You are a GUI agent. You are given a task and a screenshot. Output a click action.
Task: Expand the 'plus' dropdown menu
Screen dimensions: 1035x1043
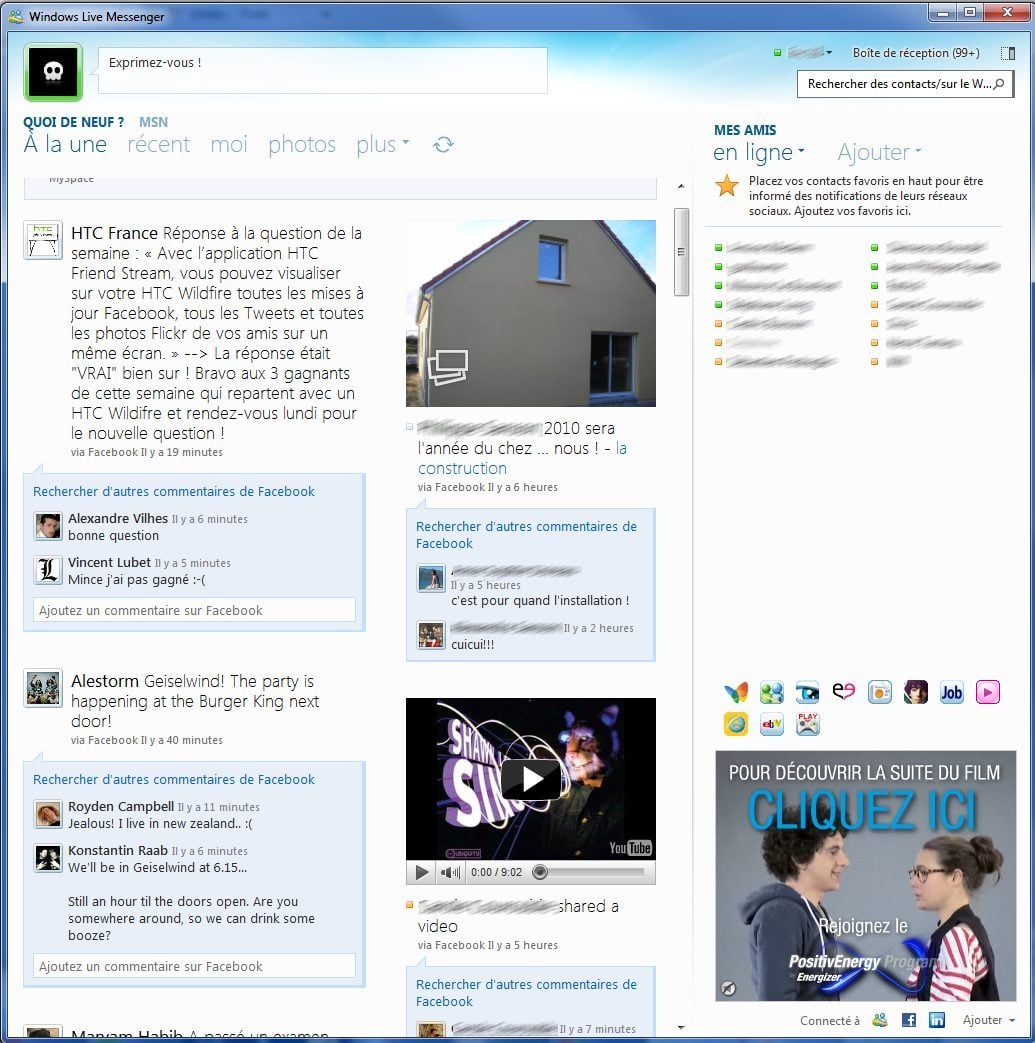pos(383,145)
